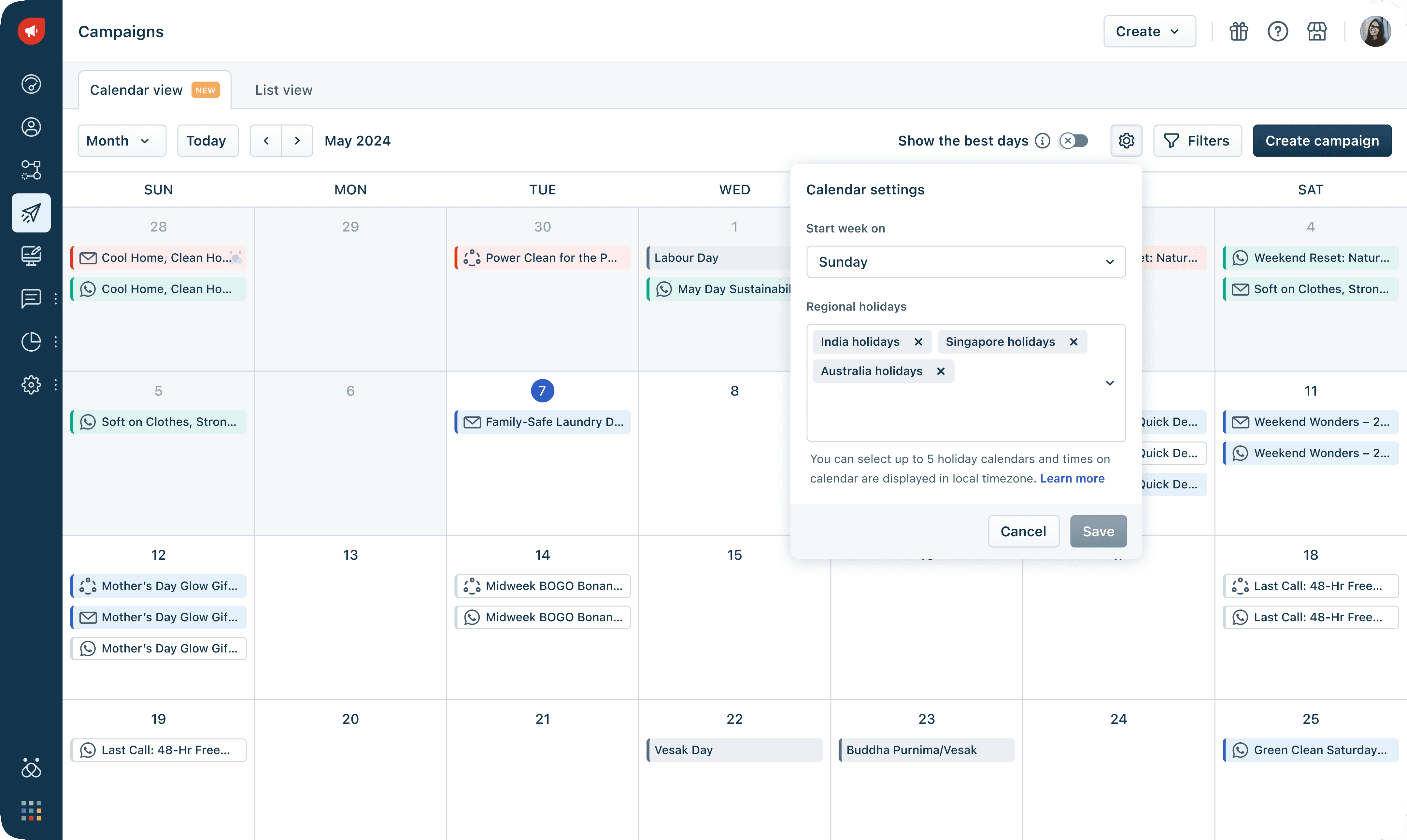Image resolution: width=1407 pixels, height=840 pixels.
Task: Expand the Create dropdown menu
Action: click(x=1149, y=32)
